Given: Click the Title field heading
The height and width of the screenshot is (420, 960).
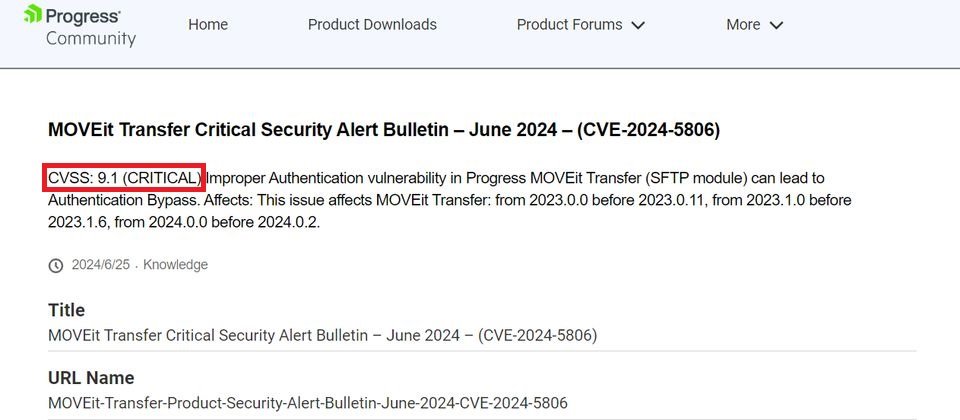Looking at the screenshot, I should (x=67, y=310).
